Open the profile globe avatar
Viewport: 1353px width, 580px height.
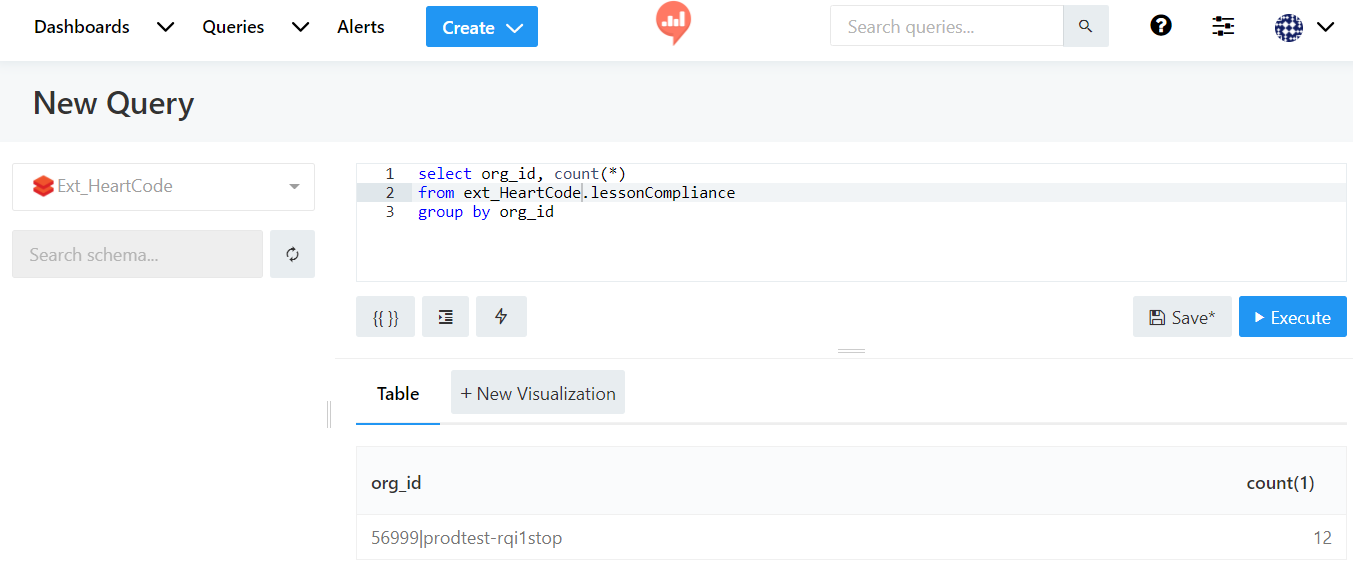[x=1289, y=27]
